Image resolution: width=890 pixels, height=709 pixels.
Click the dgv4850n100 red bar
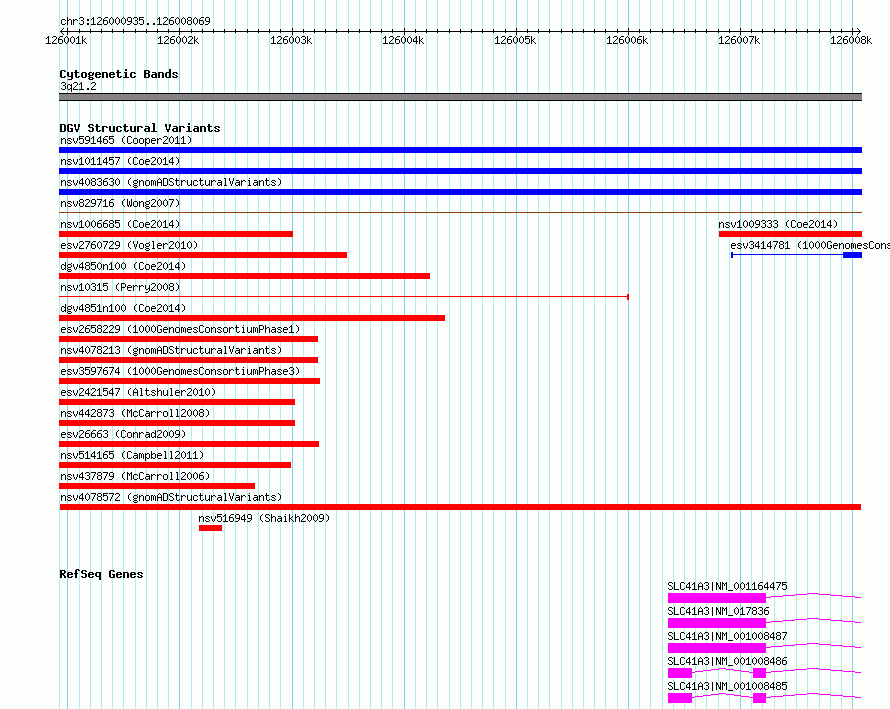[x=244, y=276]
